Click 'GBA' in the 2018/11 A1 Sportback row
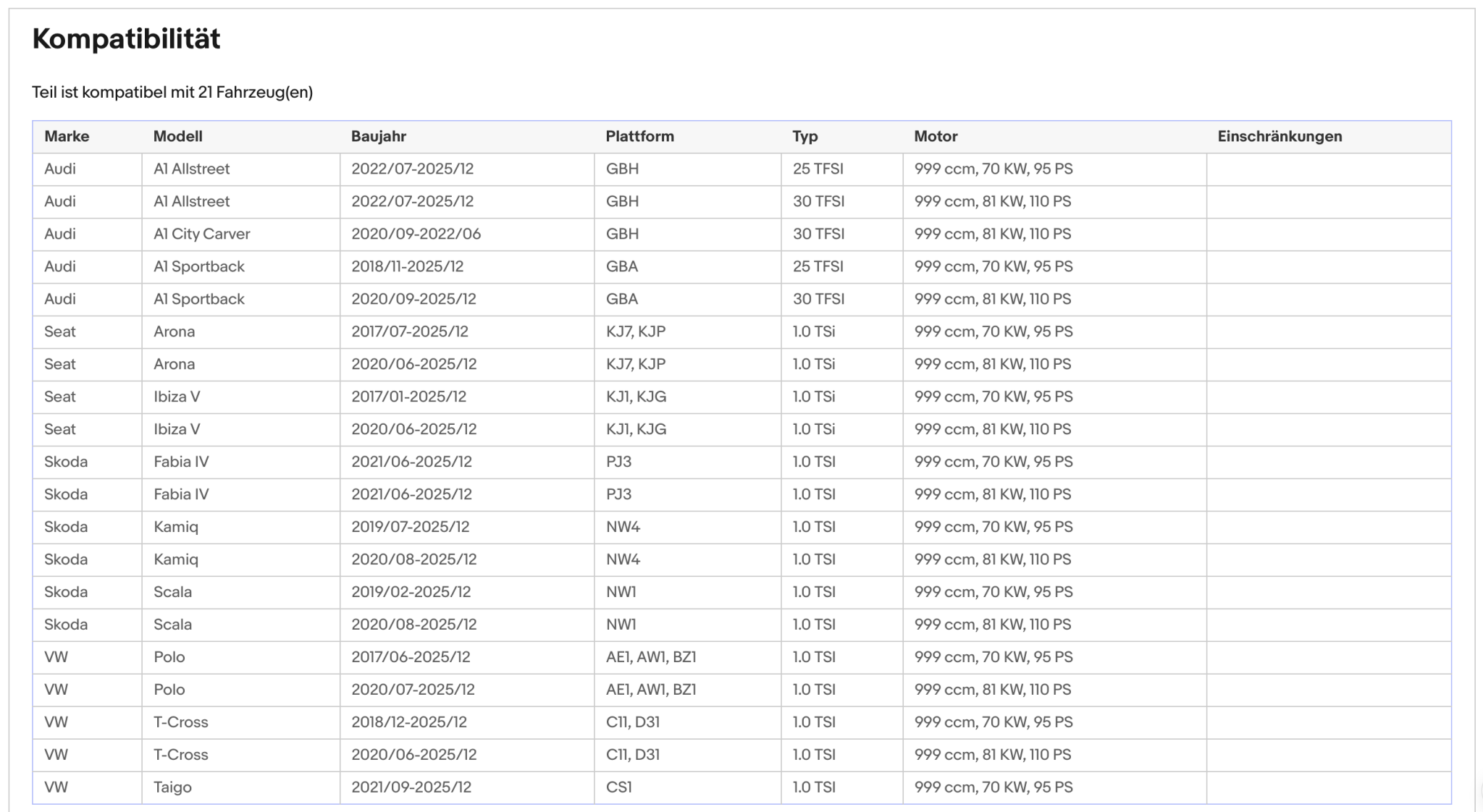The image size is (1483, 812). pos(622,266)
